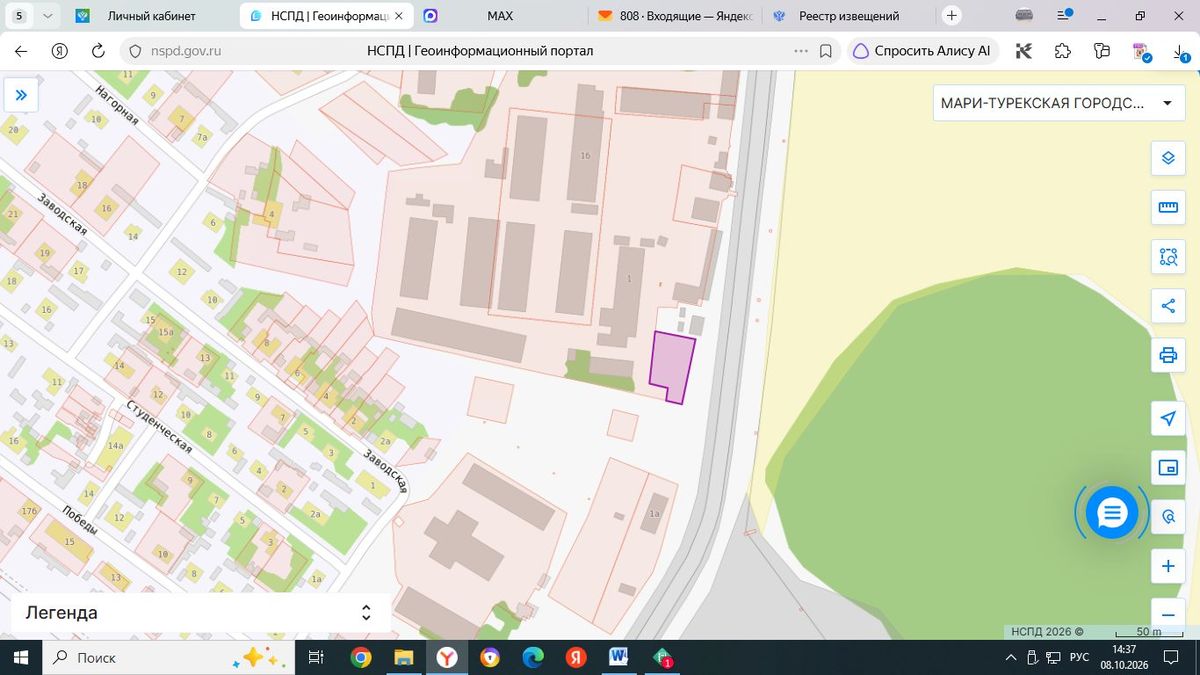This screenshot has height=675, width=1200.
Task: Go back to the previous page
Action: pos(21,51)
